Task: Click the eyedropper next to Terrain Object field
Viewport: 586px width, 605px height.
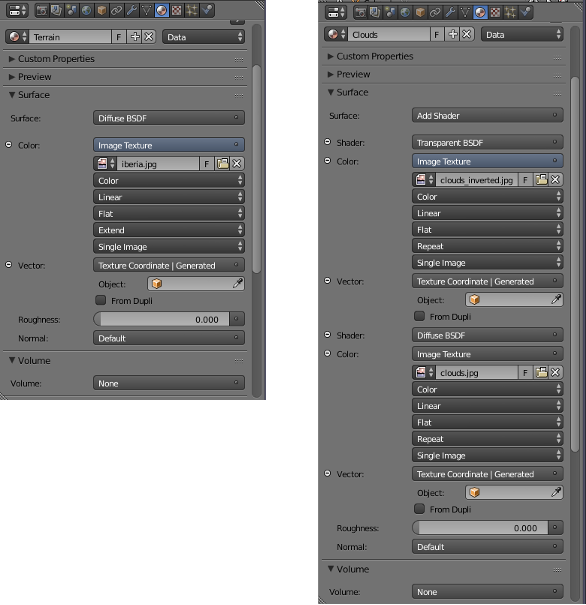Action: (x=238, y=284)
